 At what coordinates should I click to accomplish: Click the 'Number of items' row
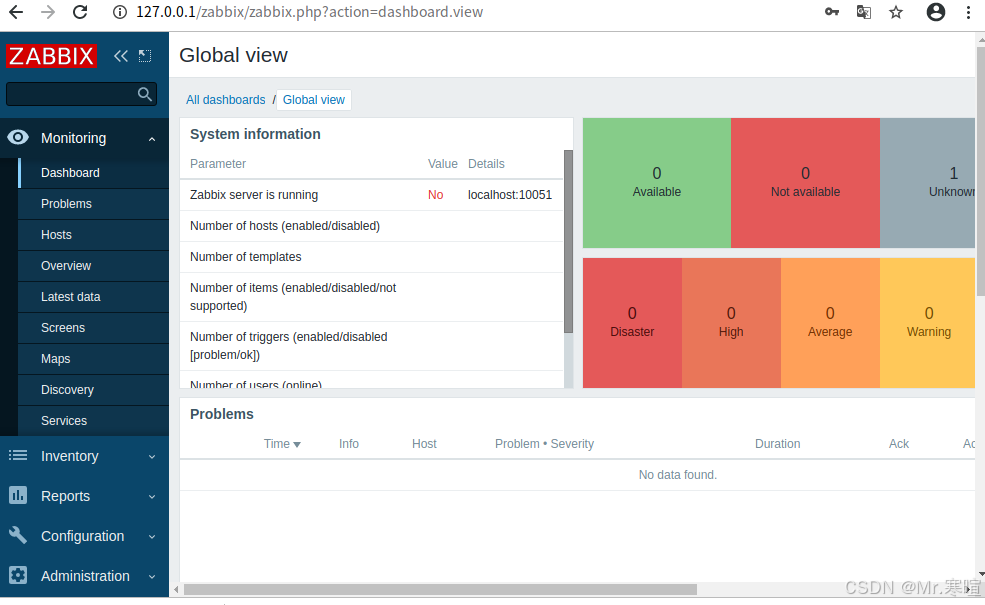click(371, 297)
